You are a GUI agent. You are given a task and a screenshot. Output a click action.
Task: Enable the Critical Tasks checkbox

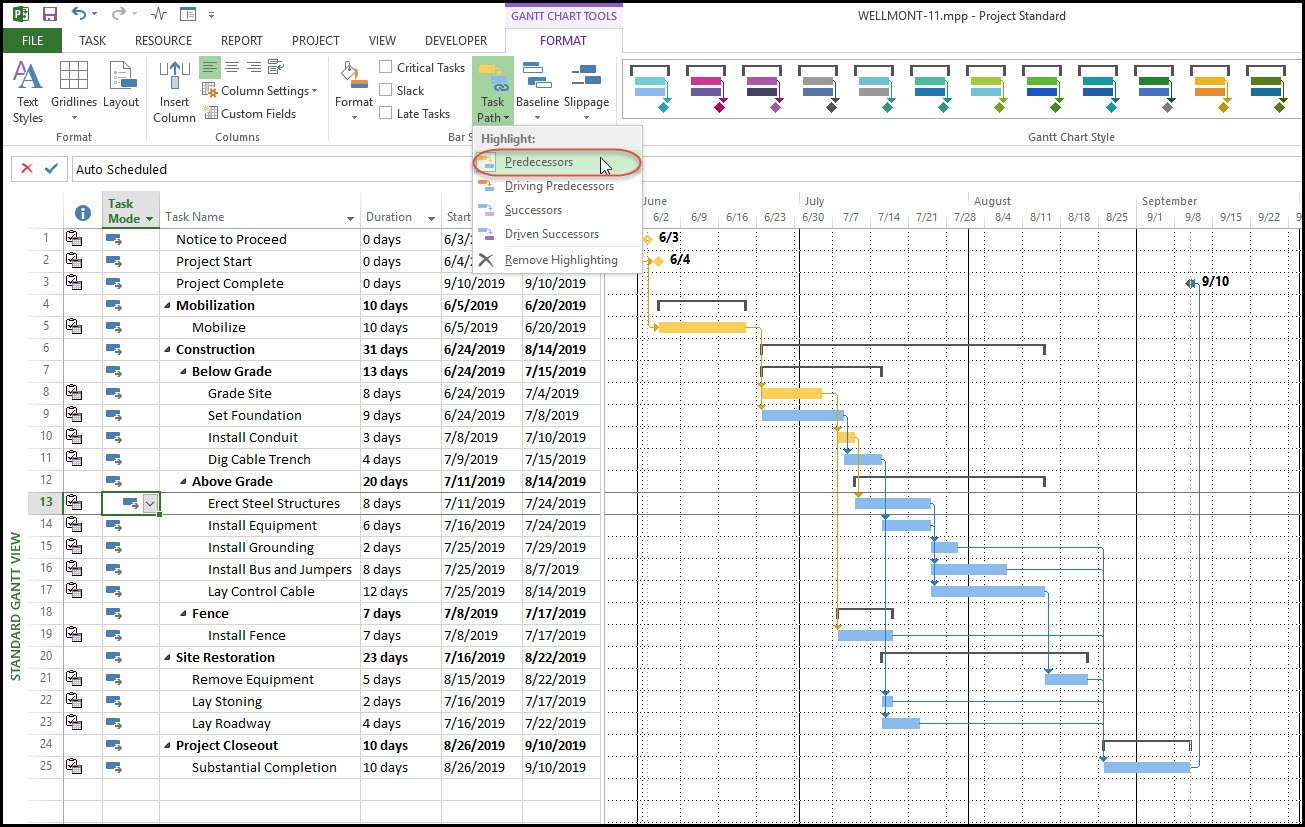click(383, 67)
